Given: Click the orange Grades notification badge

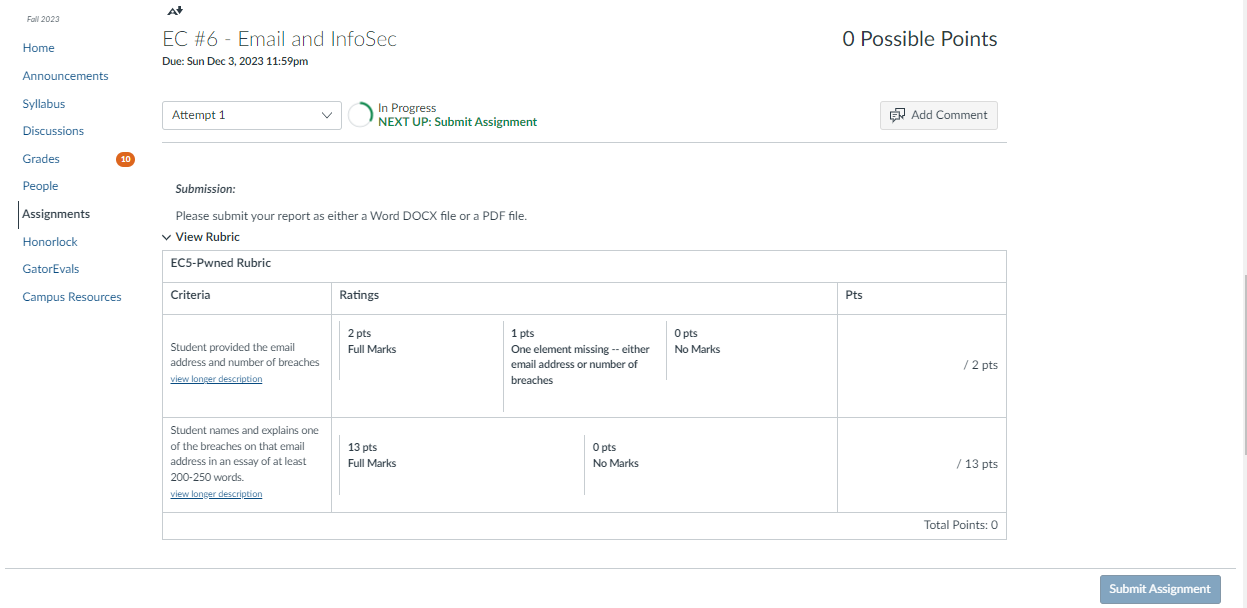Looking at the screenshot, I should coord(125,159).
